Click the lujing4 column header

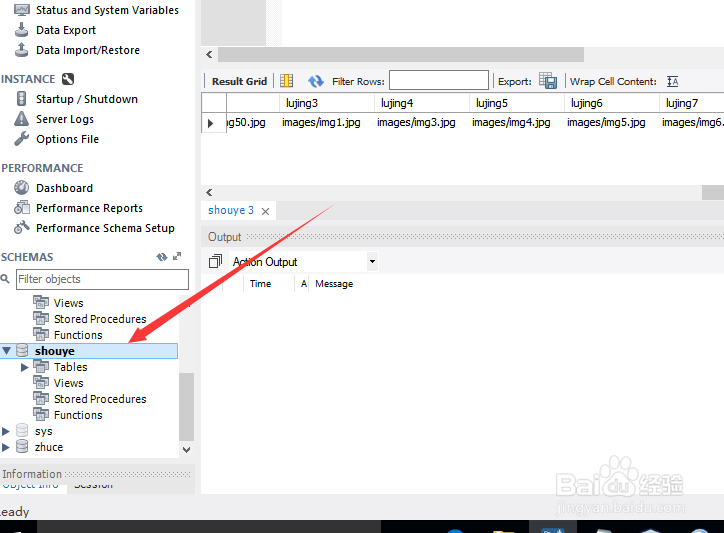pyautogui.click(x=422, y=103)
